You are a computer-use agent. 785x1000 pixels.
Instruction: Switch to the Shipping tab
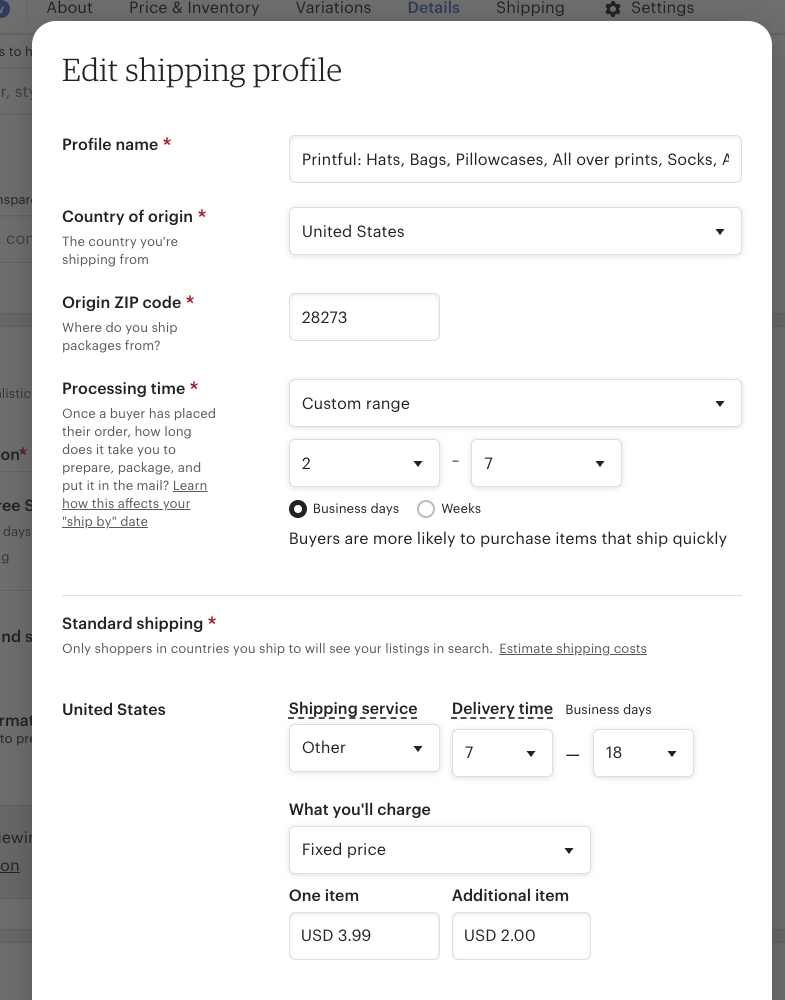[529, 8]
